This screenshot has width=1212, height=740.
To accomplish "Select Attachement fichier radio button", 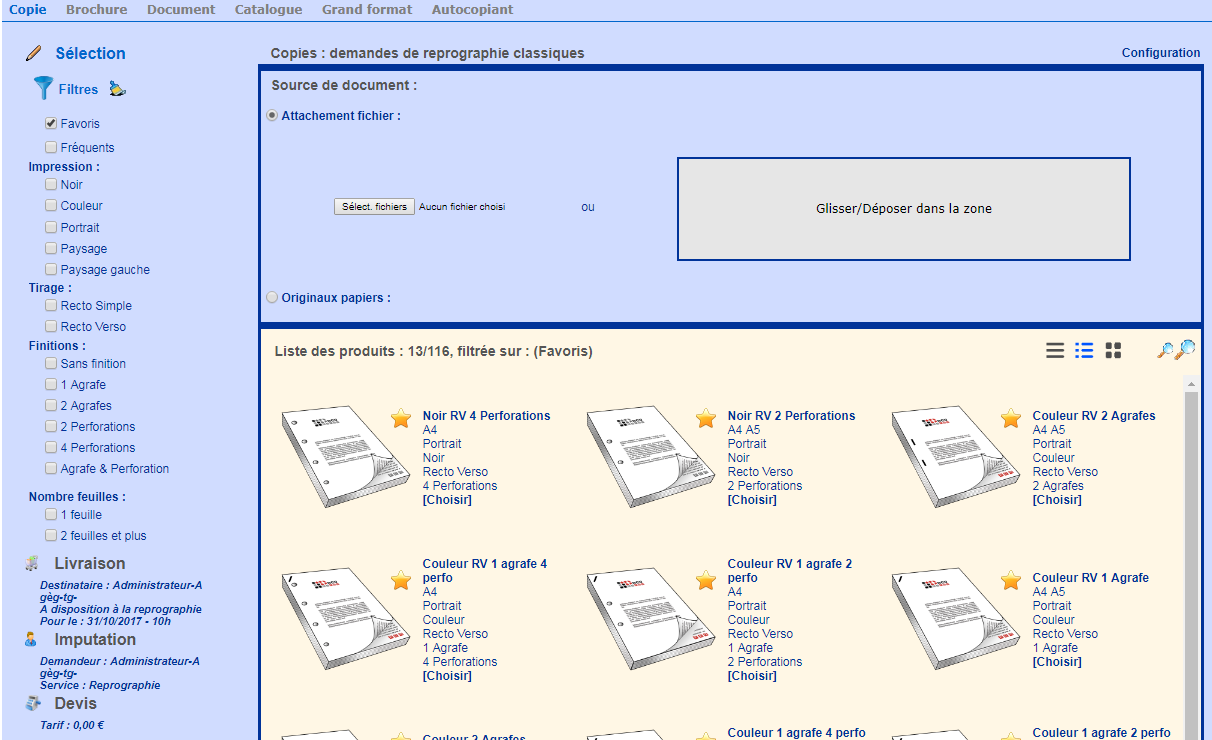I will point(272,116).
